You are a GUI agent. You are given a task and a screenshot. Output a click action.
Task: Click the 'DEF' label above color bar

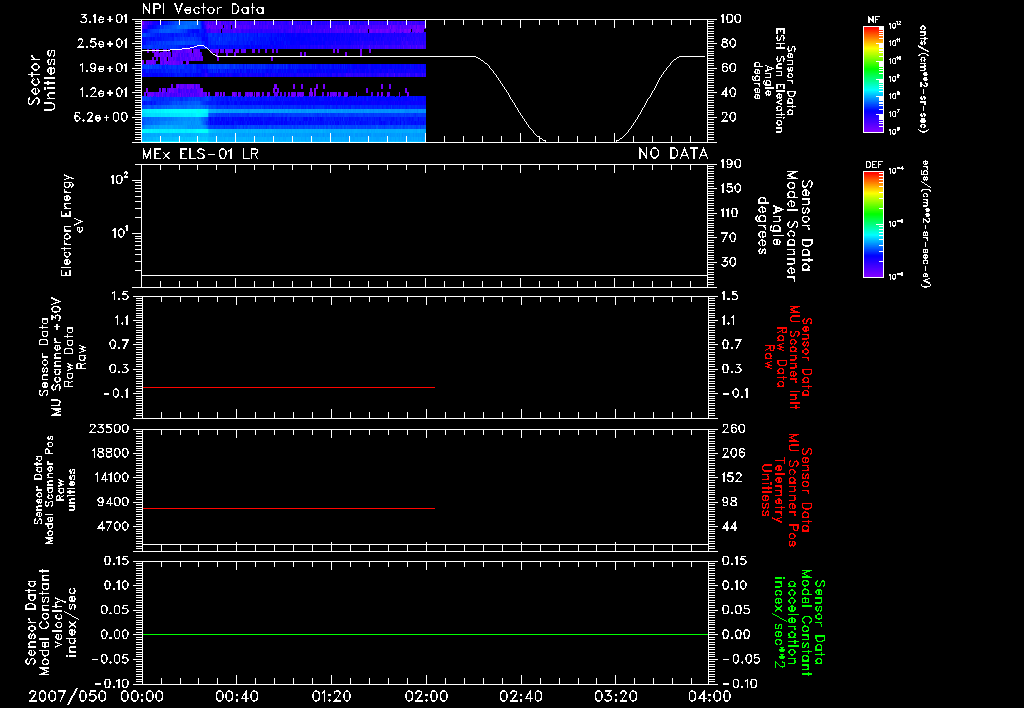point(874,165)
